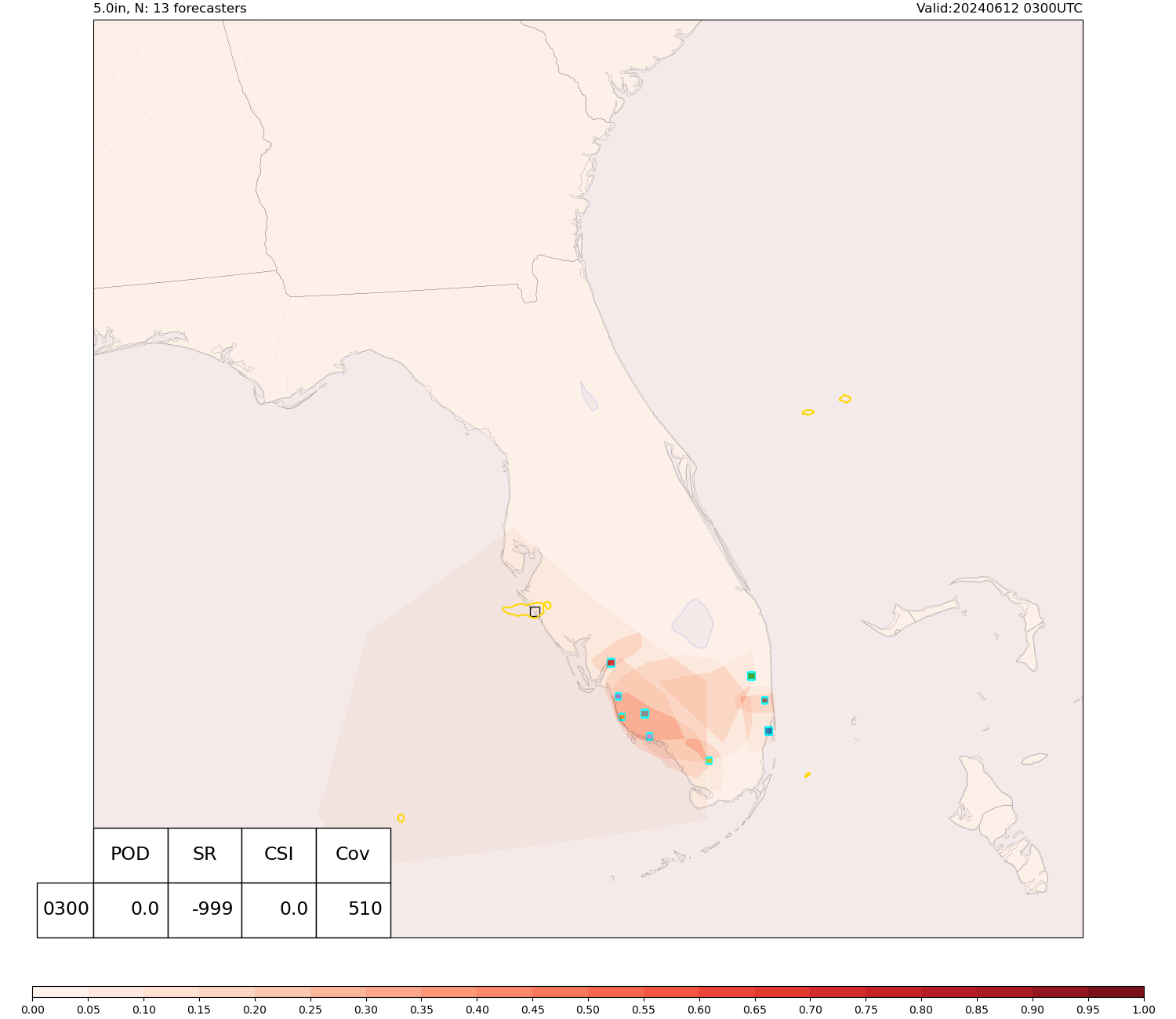Screen dimensions: 1176x1019
Task: Click the 0.85 colorbar tick label
Action: pyautogui.click(x=978, y=1010)
